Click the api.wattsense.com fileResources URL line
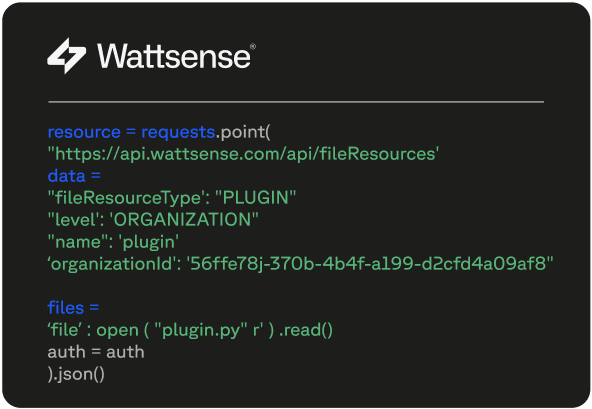The image size is (592, 409). pos(243,154)
